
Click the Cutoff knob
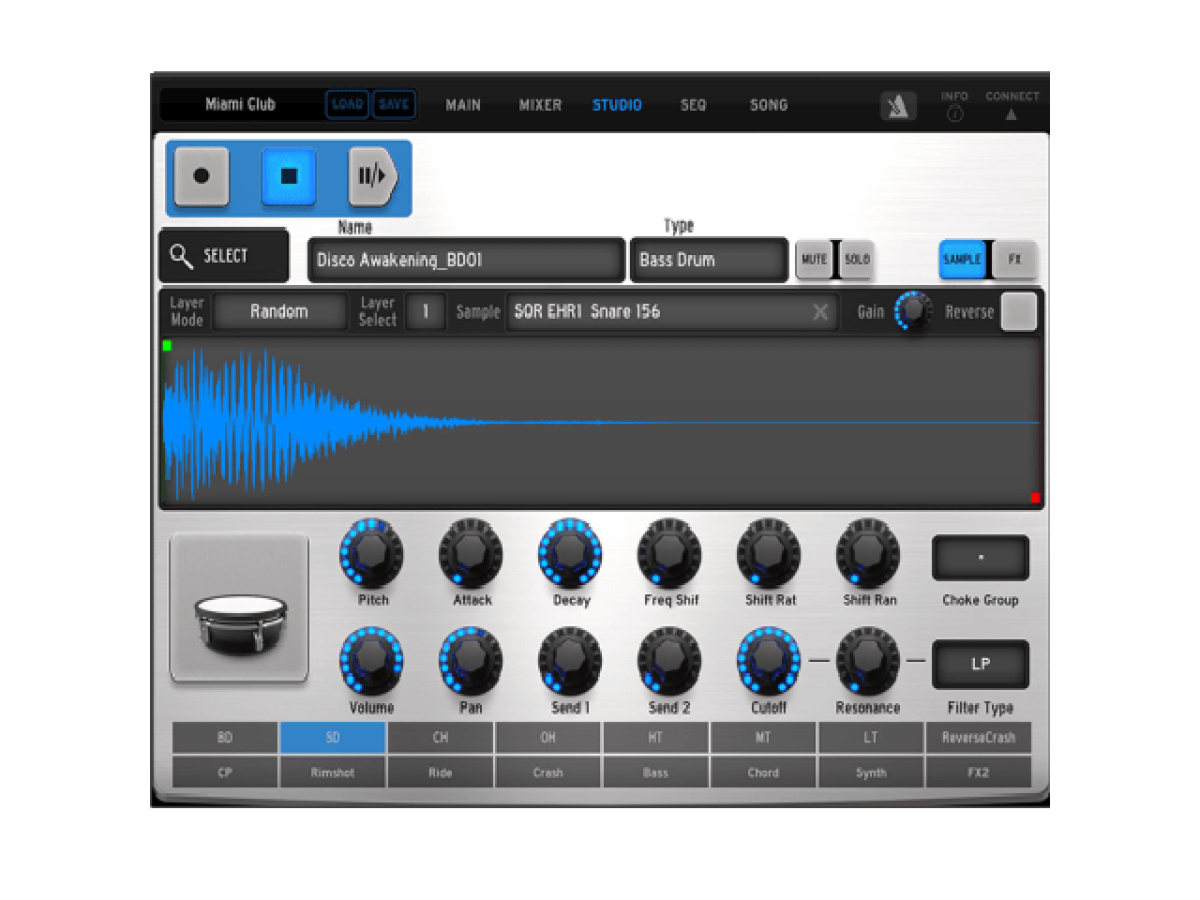pos(768,660)
